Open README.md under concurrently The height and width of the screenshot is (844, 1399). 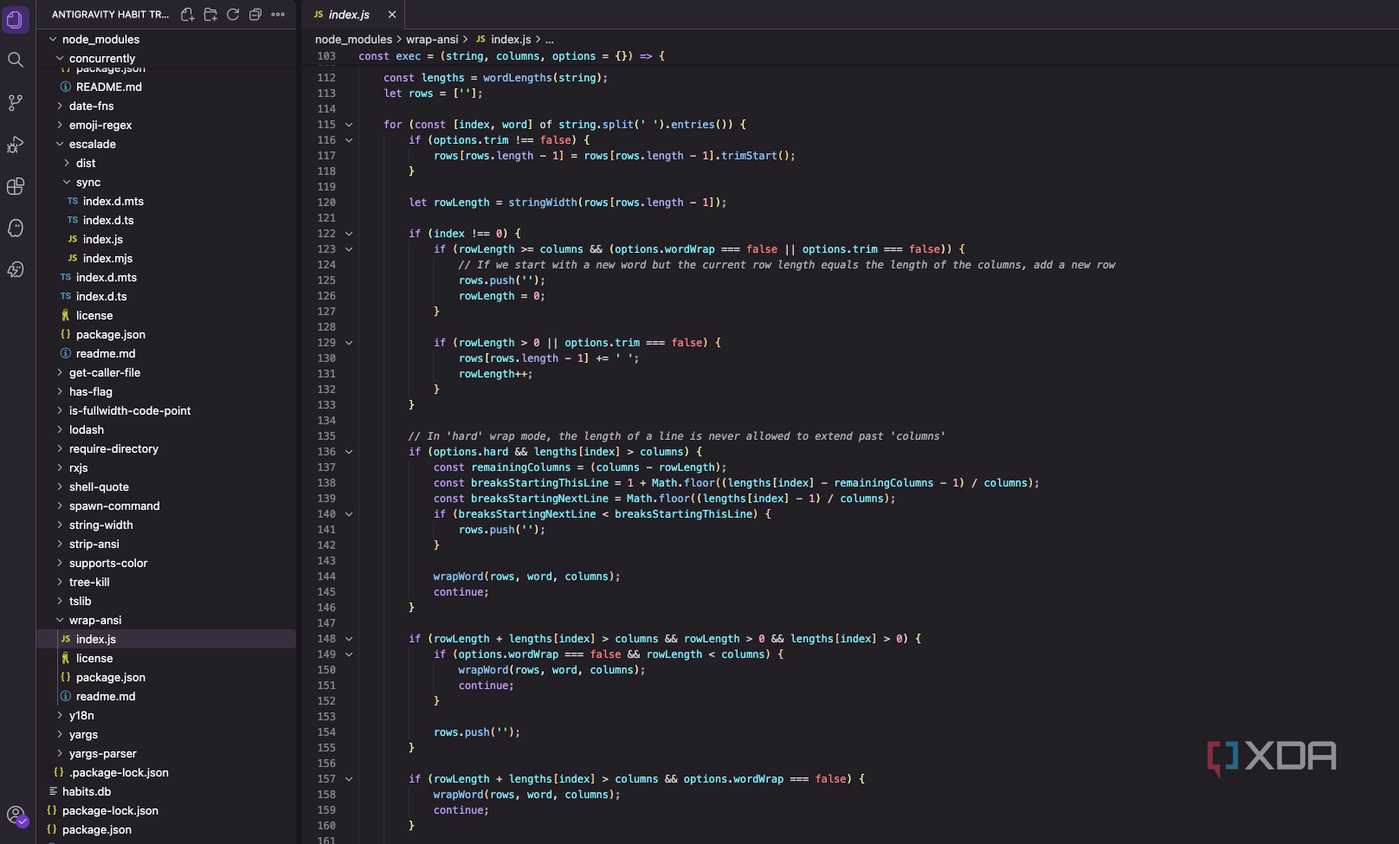click(x=108, y=87)
